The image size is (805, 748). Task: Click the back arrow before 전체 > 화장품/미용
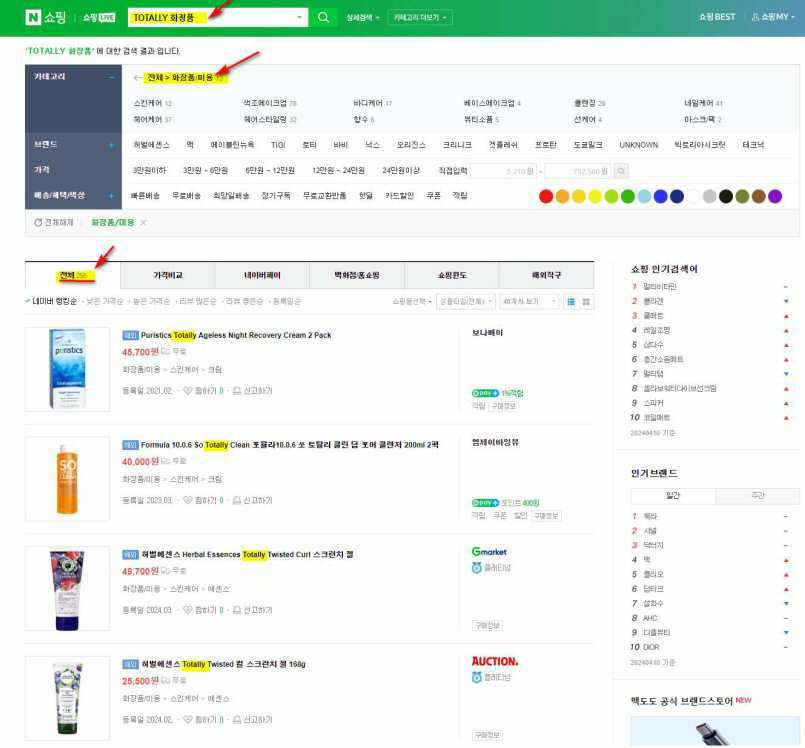pos(137,78)
